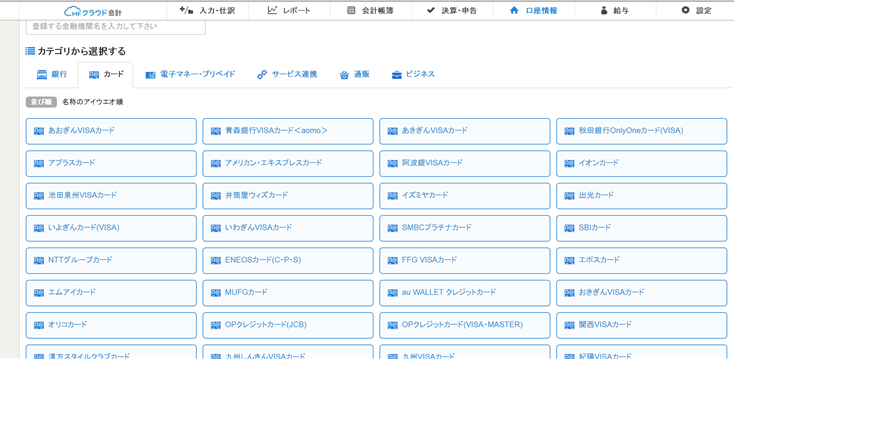The image size is (890, 429).
Task: Select イズミヤカード
Action: tap(465, 196)
